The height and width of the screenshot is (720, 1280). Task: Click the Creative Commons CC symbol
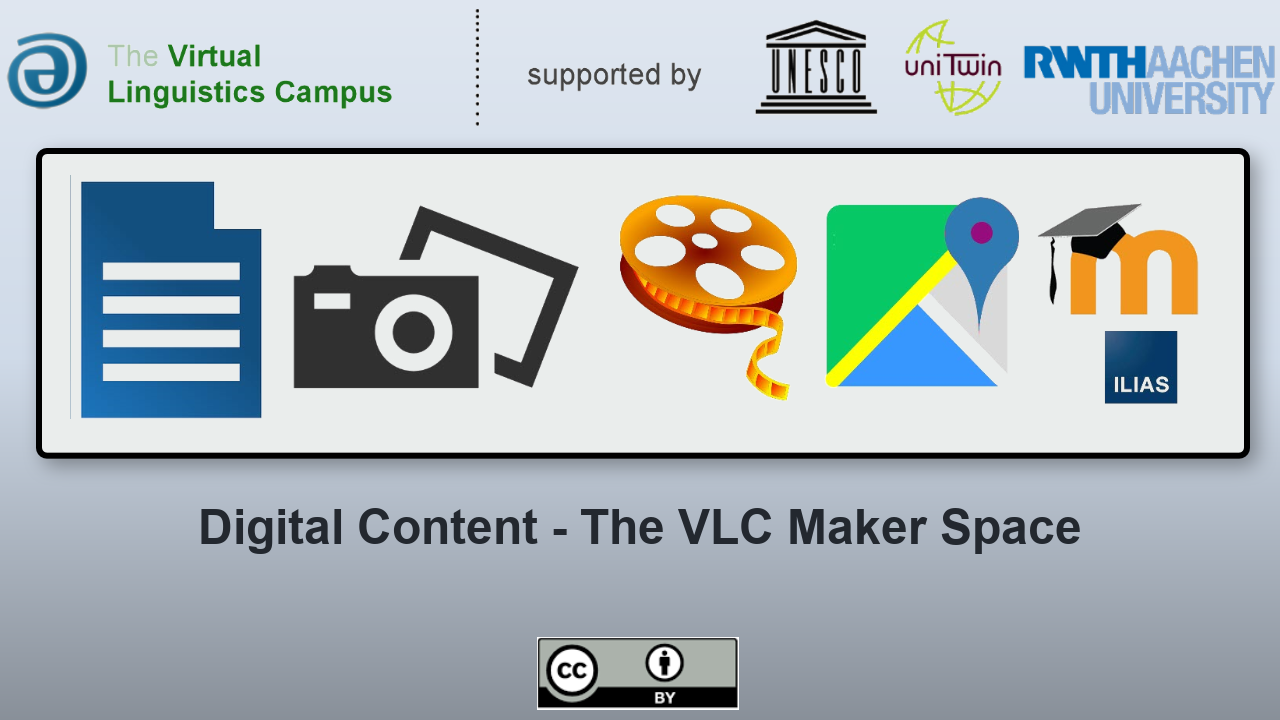tap(572, 671)
